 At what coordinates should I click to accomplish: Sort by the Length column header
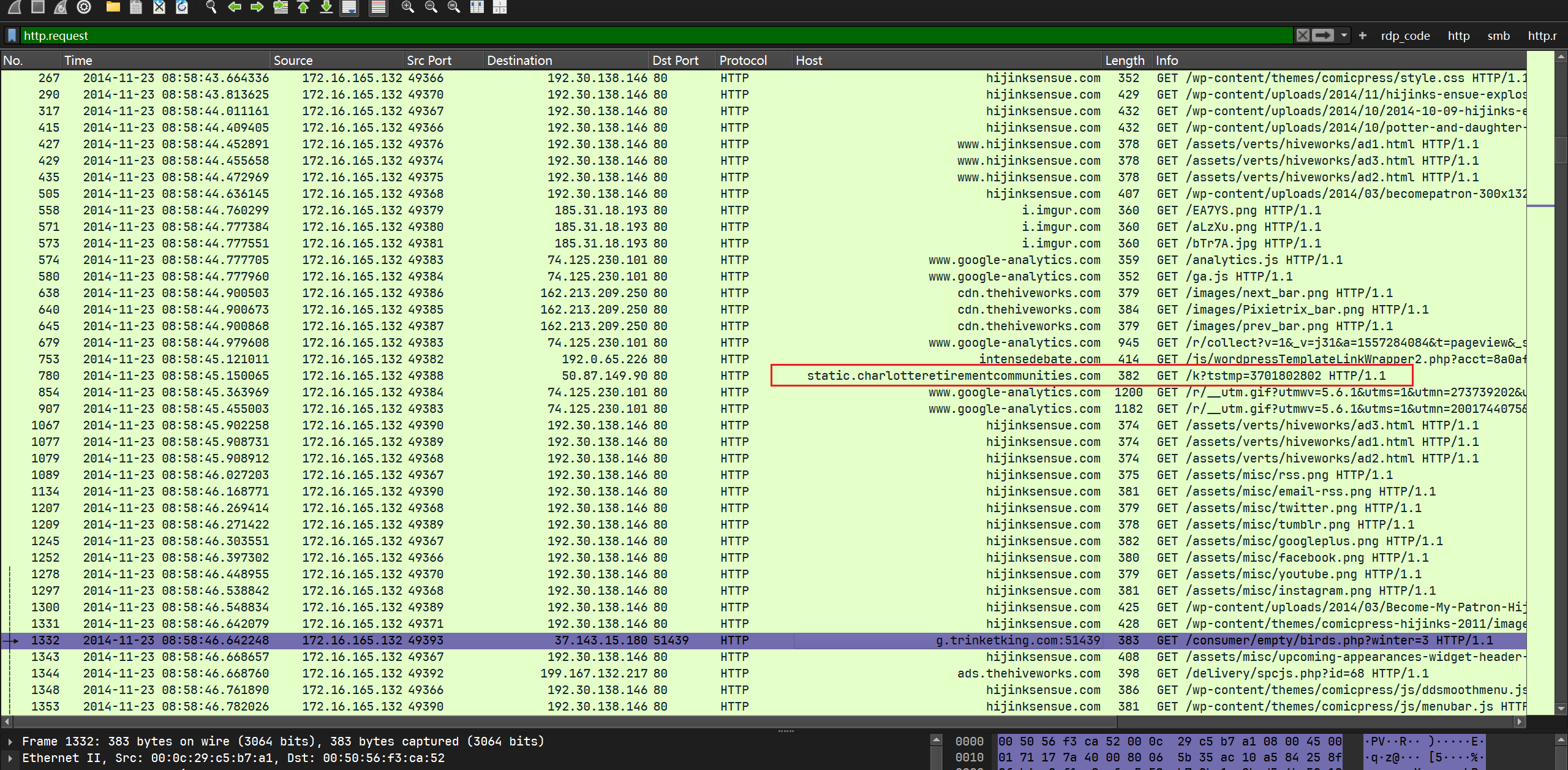point(1127,60)
